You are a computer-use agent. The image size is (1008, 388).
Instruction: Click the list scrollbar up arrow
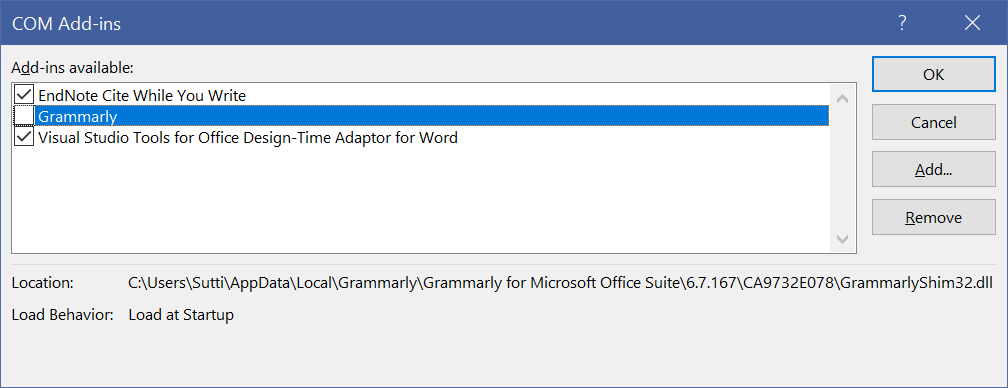842,98
